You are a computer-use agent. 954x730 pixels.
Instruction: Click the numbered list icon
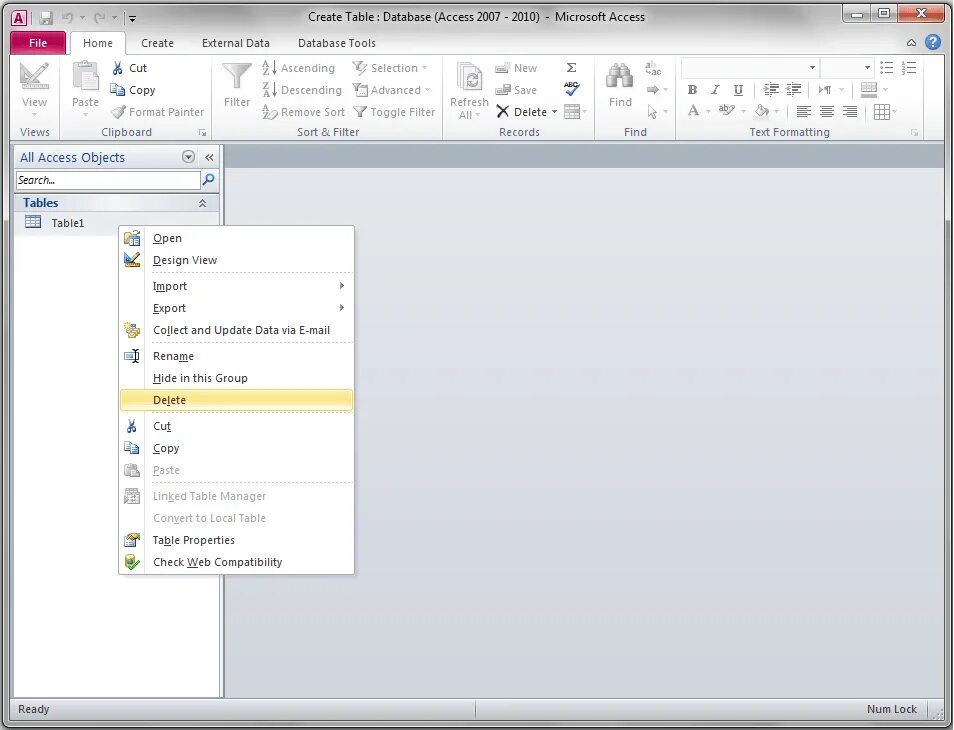(909, 68)
